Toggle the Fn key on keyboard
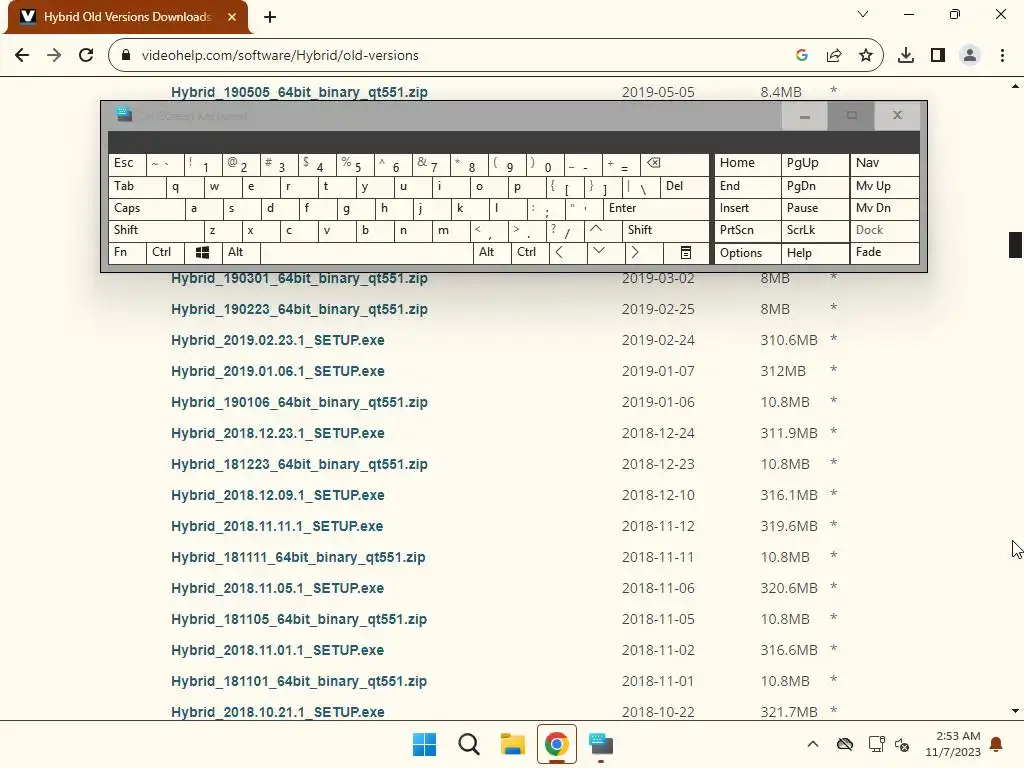Screen dimensions: 1024x768 pyautogui.click(x=127, y=253)
